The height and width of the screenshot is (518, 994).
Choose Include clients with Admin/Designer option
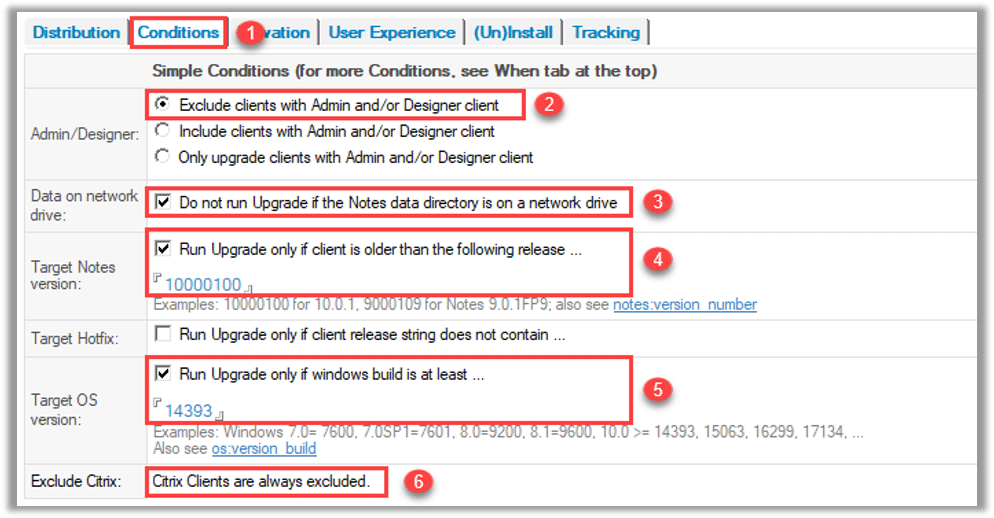163,131
